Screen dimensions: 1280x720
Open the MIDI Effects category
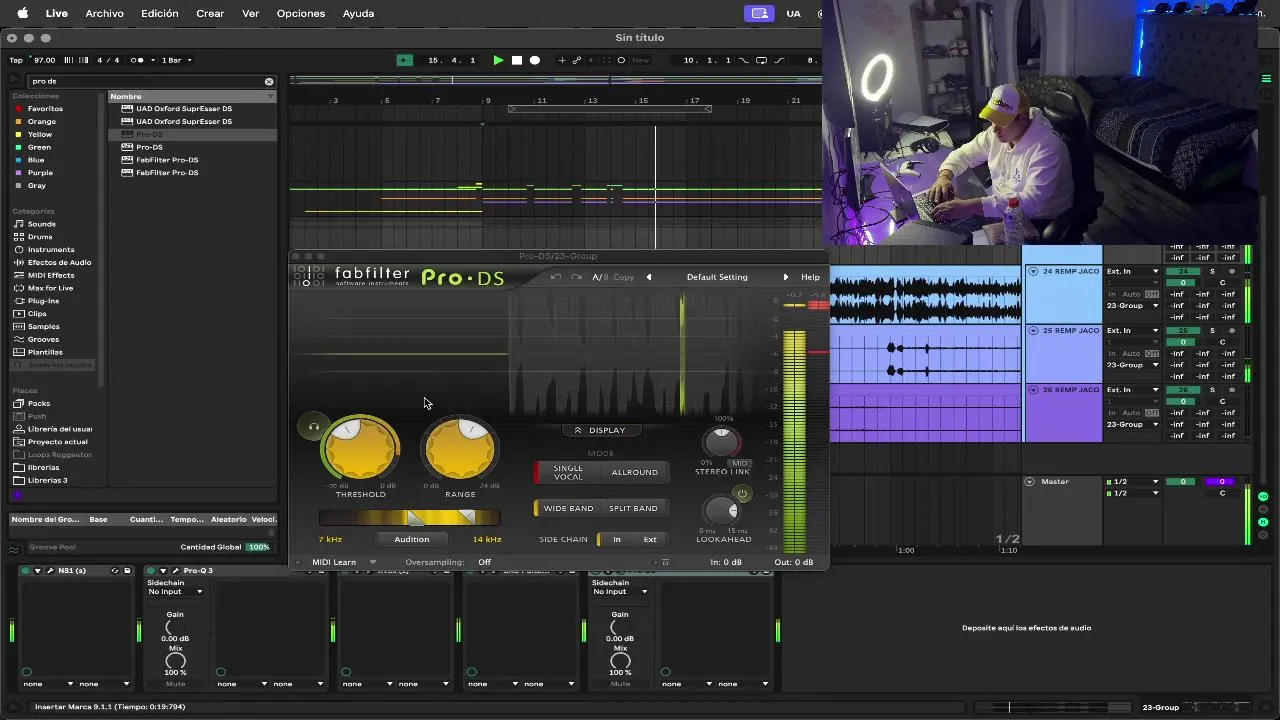(x=50, y=275)
